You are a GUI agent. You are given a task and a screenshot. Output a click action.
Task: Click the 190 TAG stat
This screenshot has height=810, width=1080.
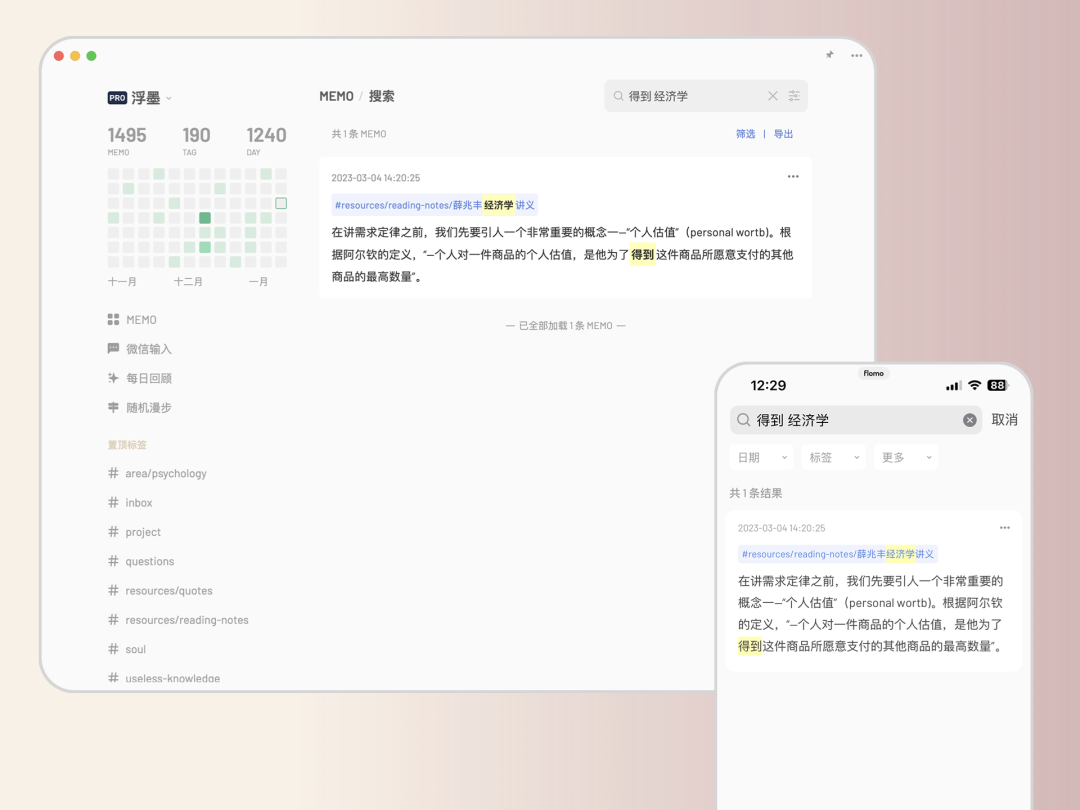196,141
